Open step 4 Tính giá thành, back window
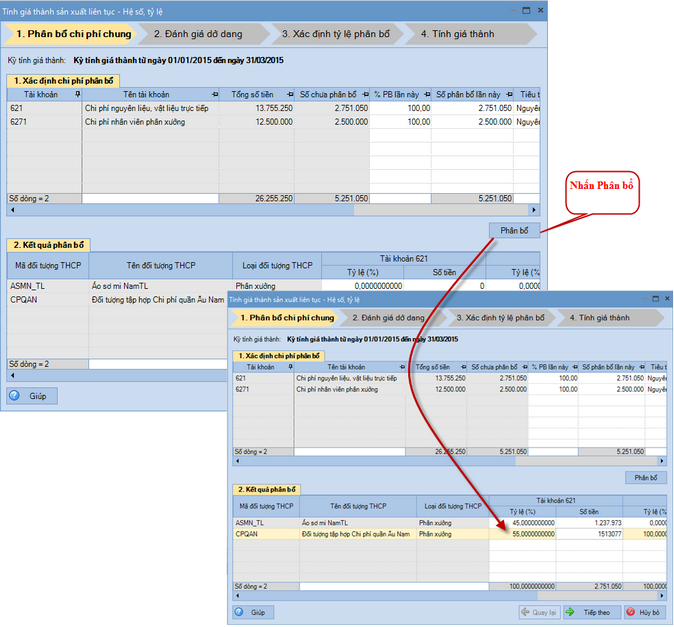Image resolution: width=674 pixels, height=627 pixels. pyautogui.click(x=470, y=34)
